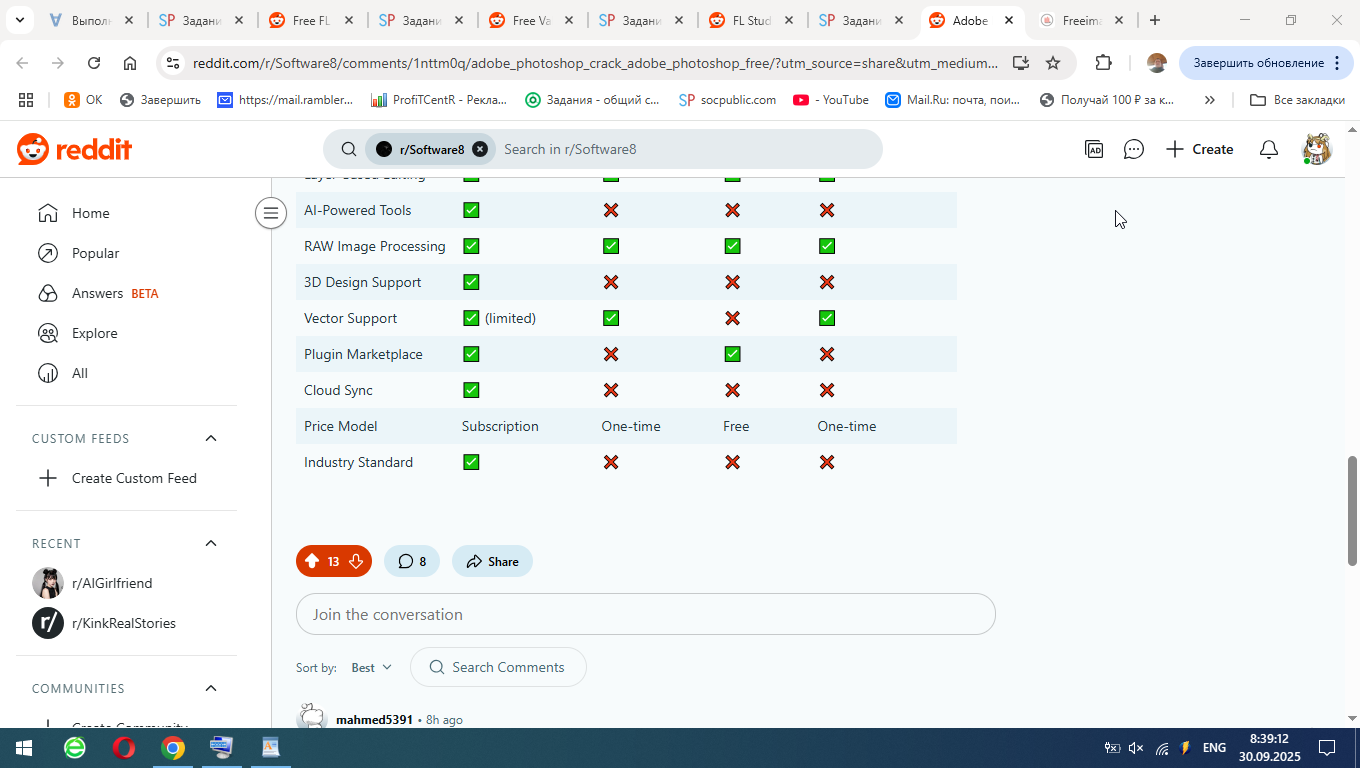Open the All bookmarks folder
The width and height of the screenshot is (1360, 768).
pyautogui.click(x=1297, y=100)
